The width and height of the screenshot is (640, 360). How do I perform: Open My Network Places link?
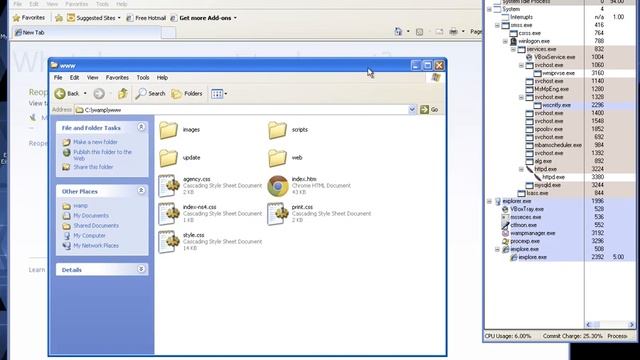coord(96,246)
